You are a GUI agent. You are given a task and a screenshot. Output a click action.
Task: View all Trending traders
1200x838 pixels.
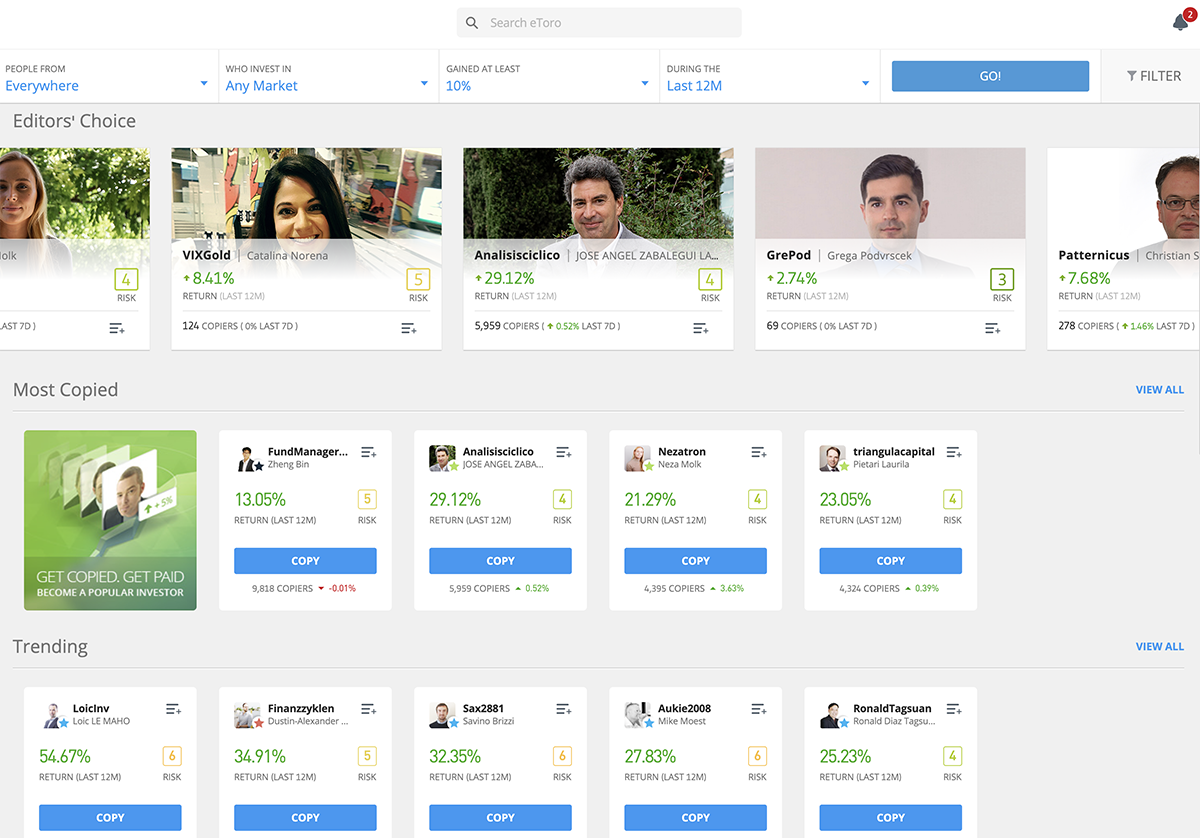(x=1160, y=647)
